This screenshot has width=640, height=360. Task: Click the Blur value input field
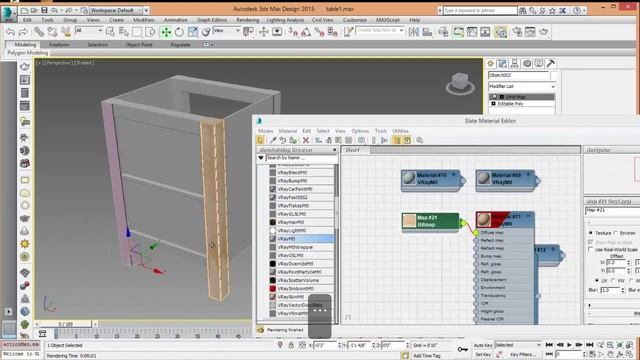click(x=610, y=290)
